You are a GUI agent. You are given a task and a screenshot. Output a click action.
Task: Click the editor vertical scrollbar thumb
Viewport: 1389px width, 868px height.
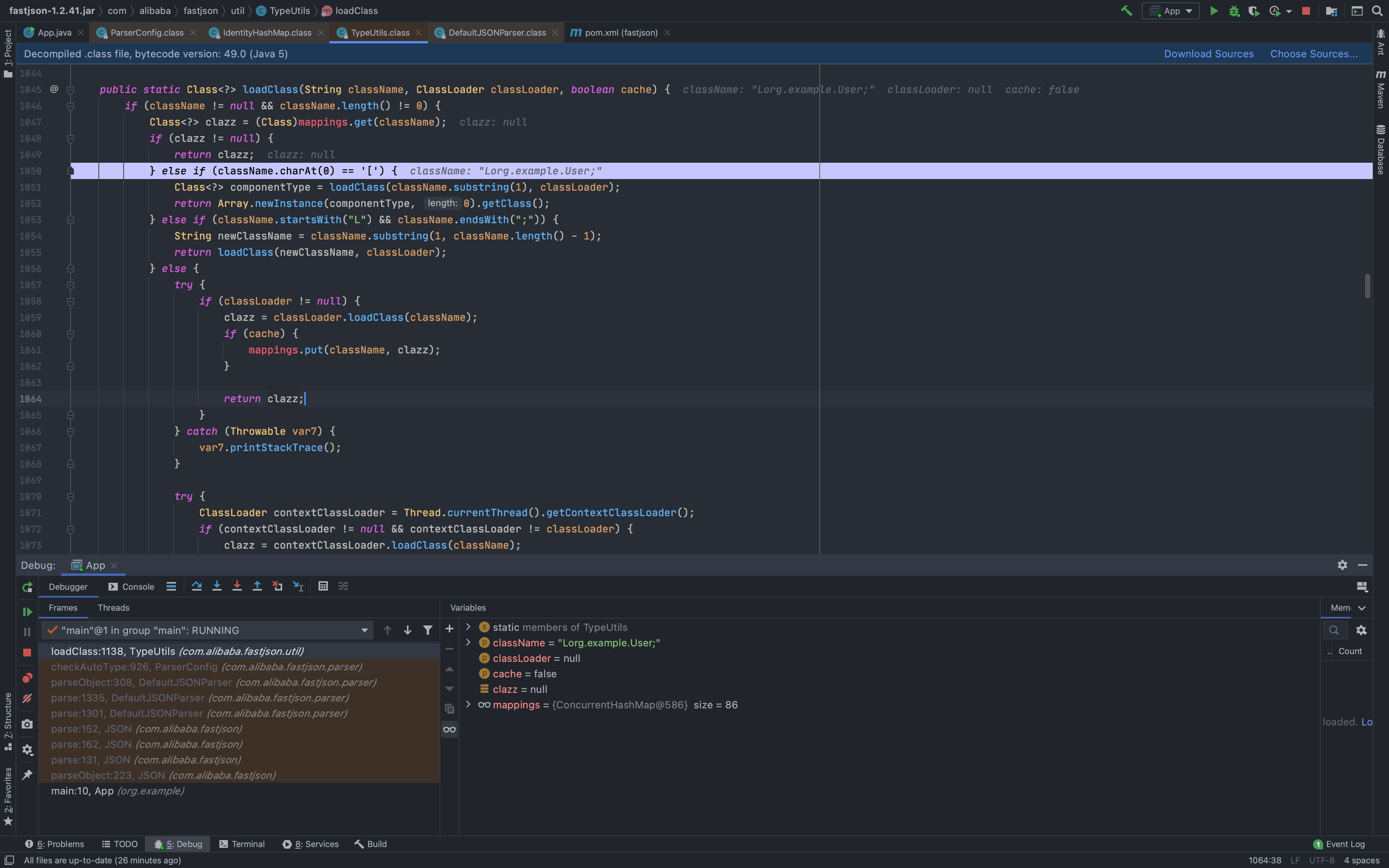coord(1367,286)
